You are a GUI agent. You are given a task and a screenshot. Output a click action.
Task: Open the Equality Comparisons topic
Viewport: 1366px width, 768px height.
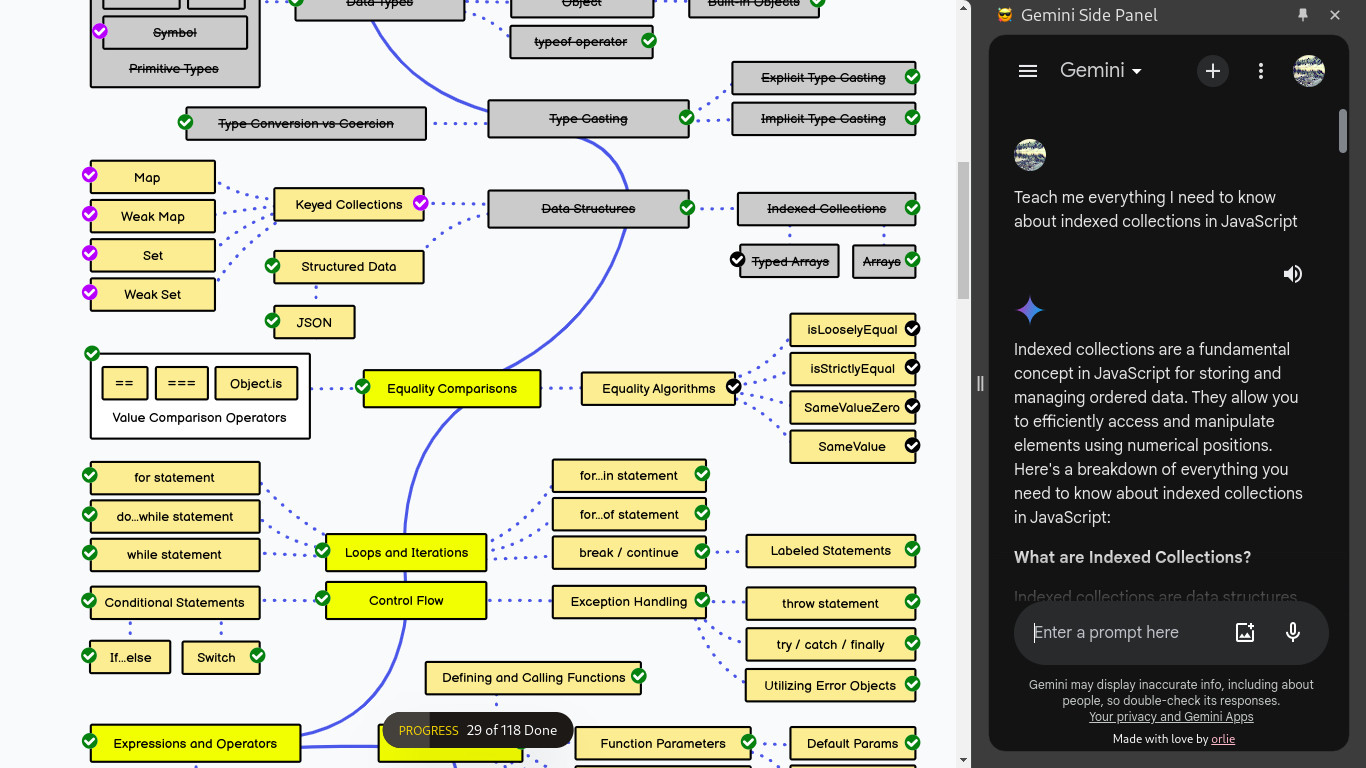point(452,389)
